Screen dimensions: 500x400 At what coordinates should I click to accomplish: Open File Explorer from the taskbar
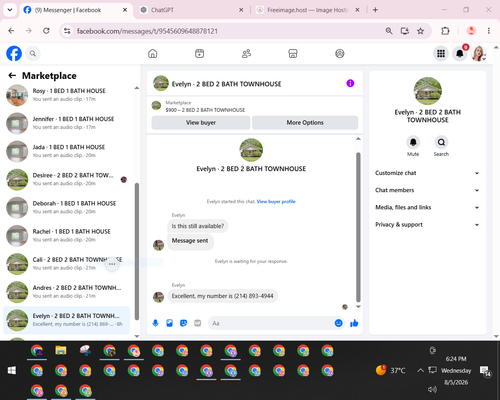(61, 350)
